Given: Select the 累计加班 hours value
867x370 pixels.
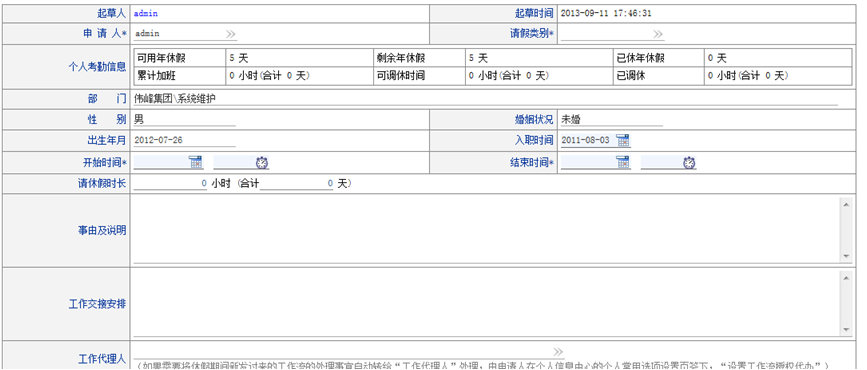Looking at the screenshot, I should [270, 76].
